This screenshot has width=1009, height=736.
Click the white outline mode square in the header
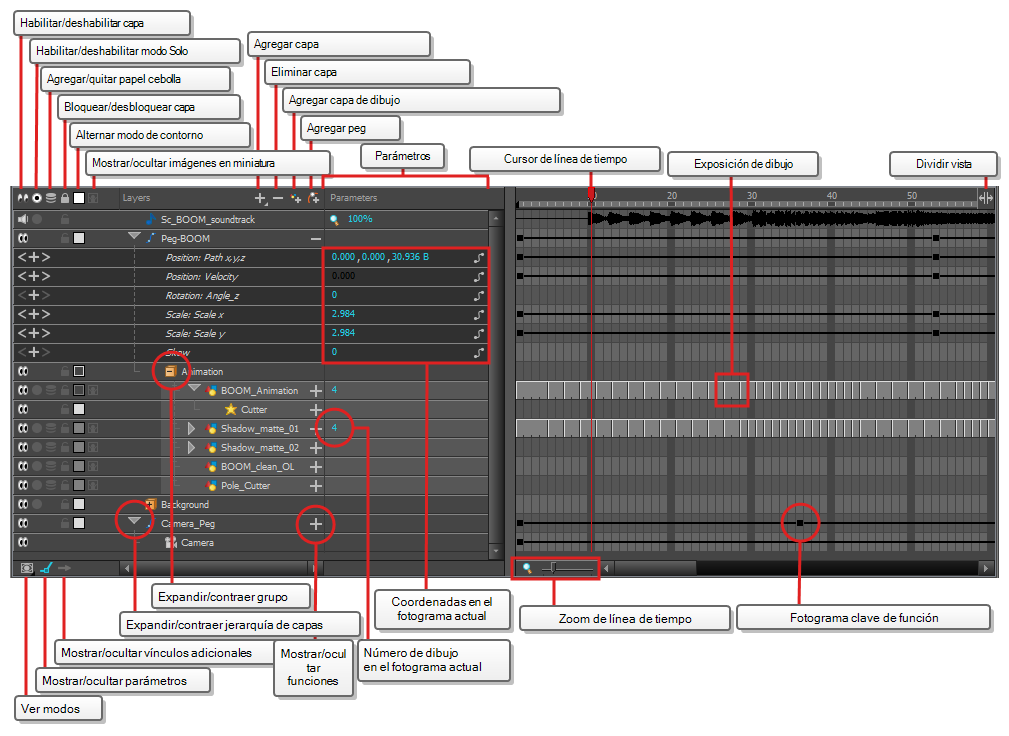(x=79, y=198)
